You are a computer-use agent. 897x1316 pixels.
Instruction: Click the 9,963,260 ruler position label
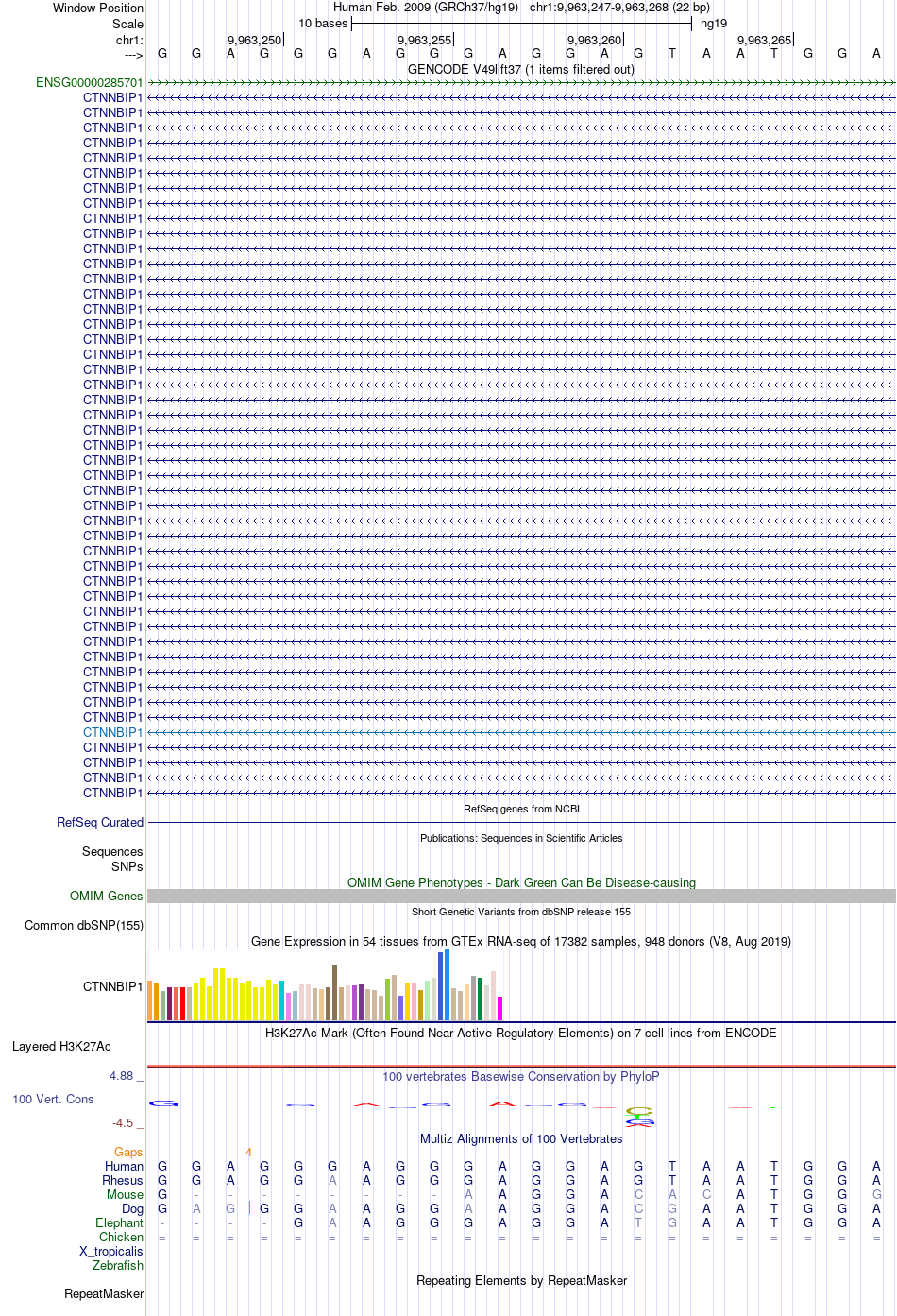click(594, 41)
